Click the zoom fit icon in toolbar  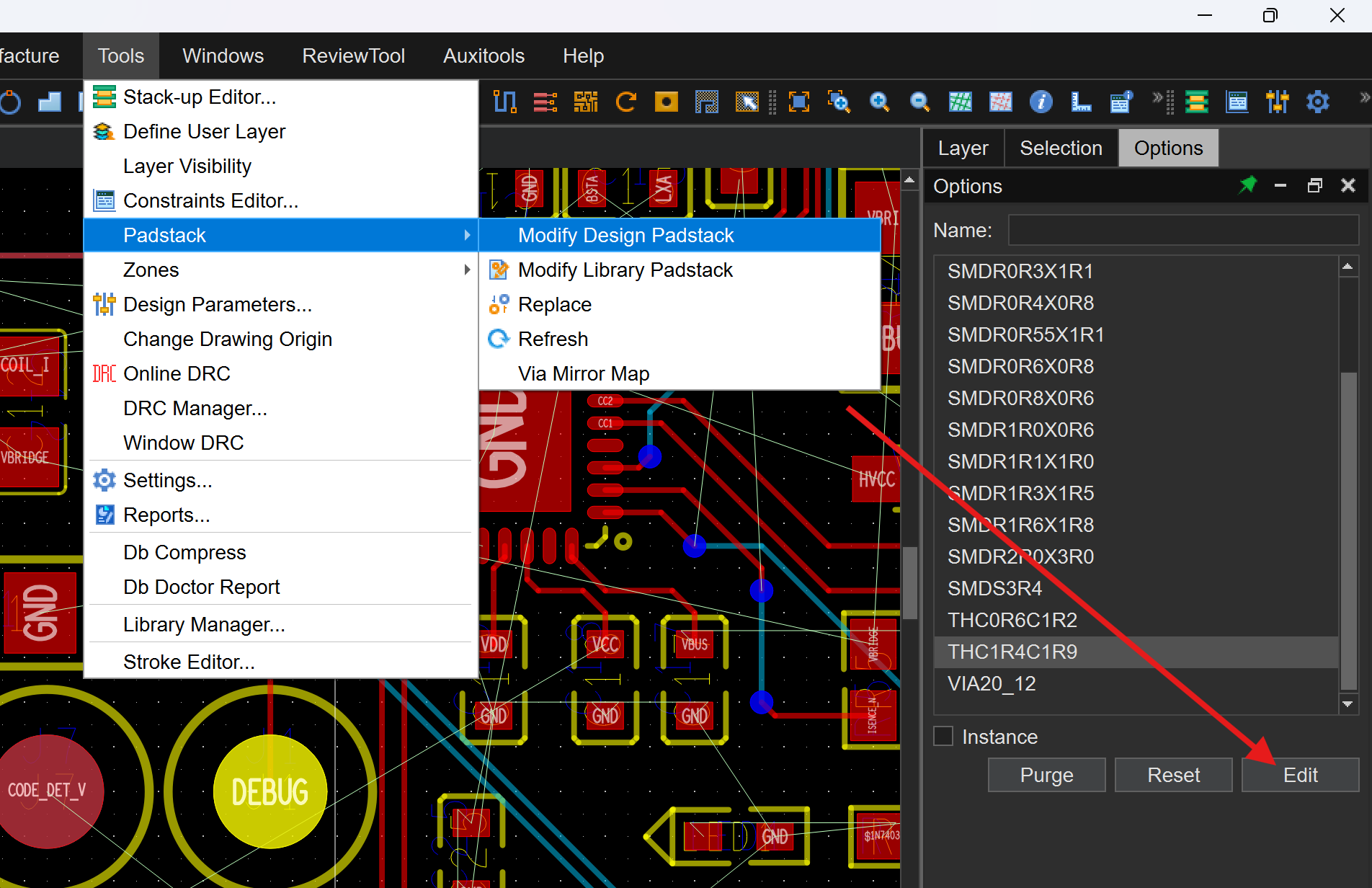tap(798, 102)
